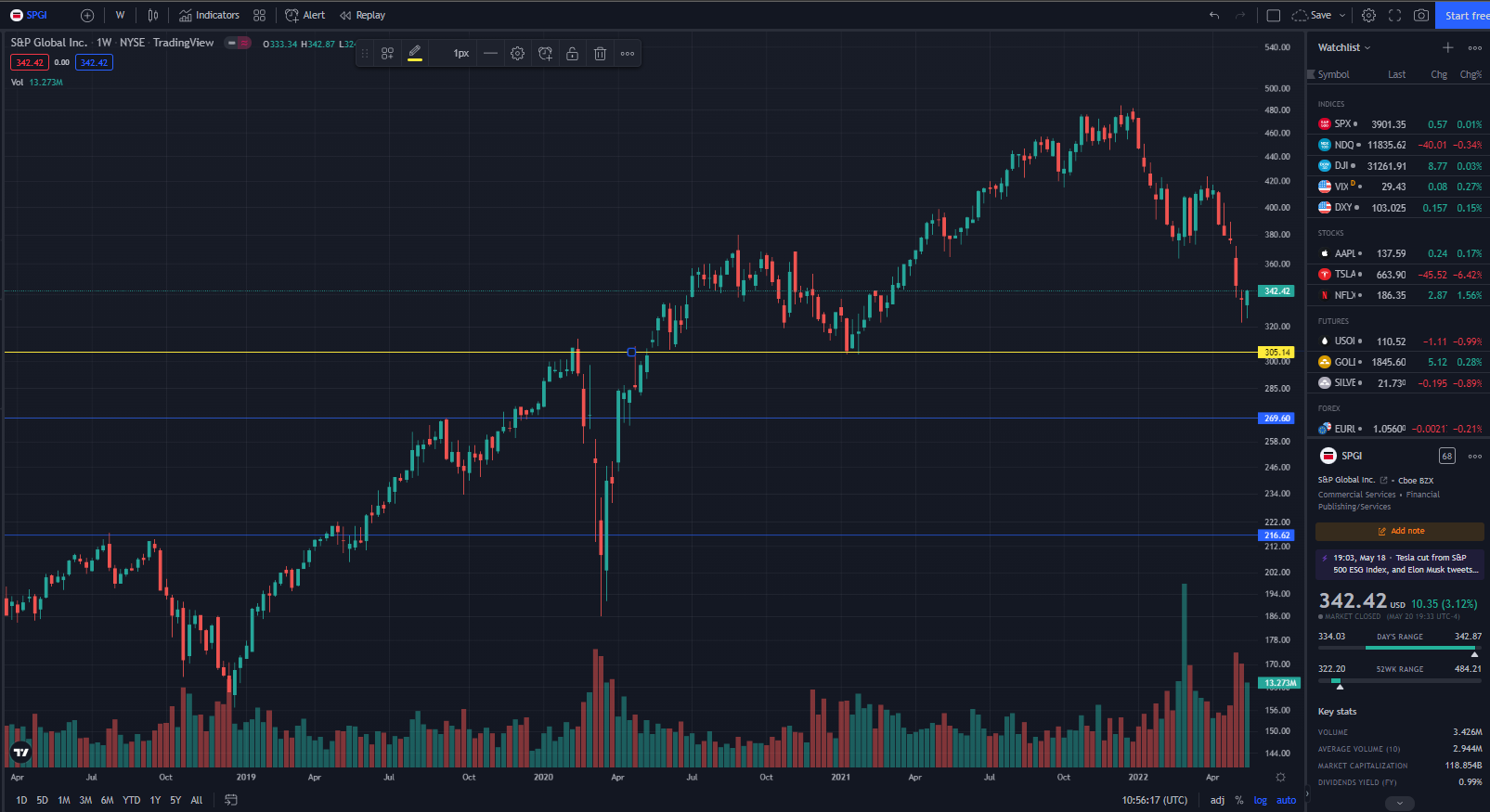This screenshot has height=812, width=1490.
Task: Open the Indicators menu
Action: click(x=209, y=15)
